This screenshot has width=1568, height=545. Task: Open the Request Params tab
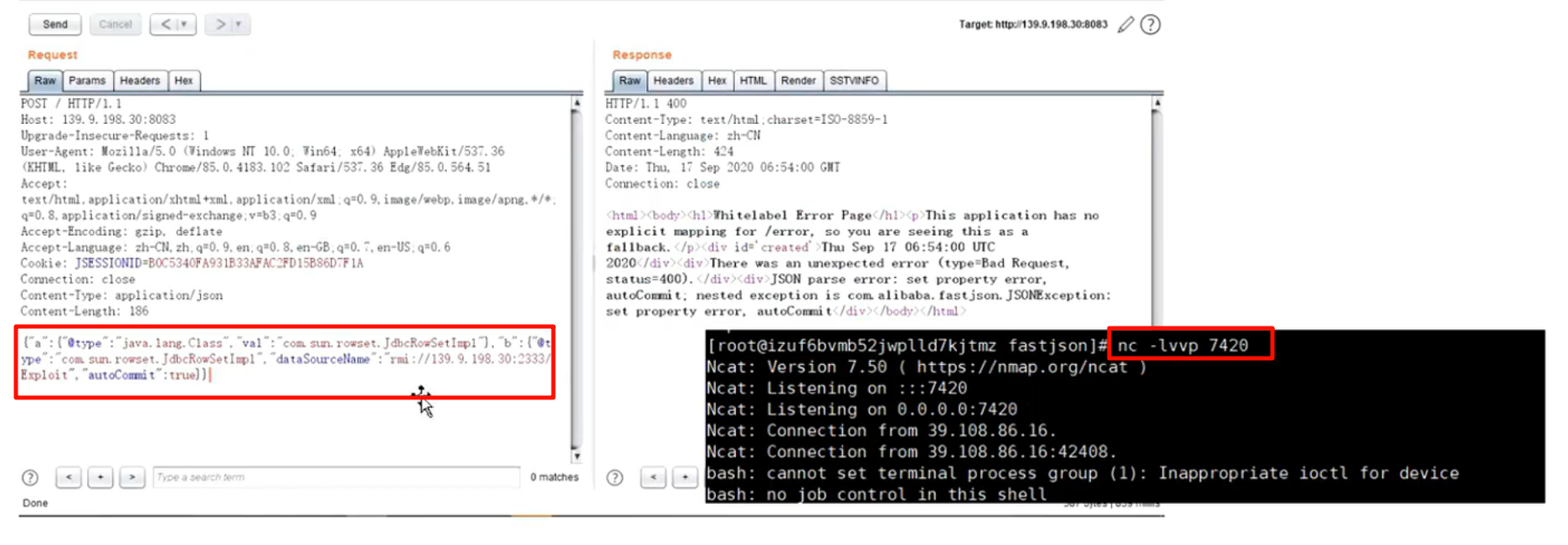87,80
